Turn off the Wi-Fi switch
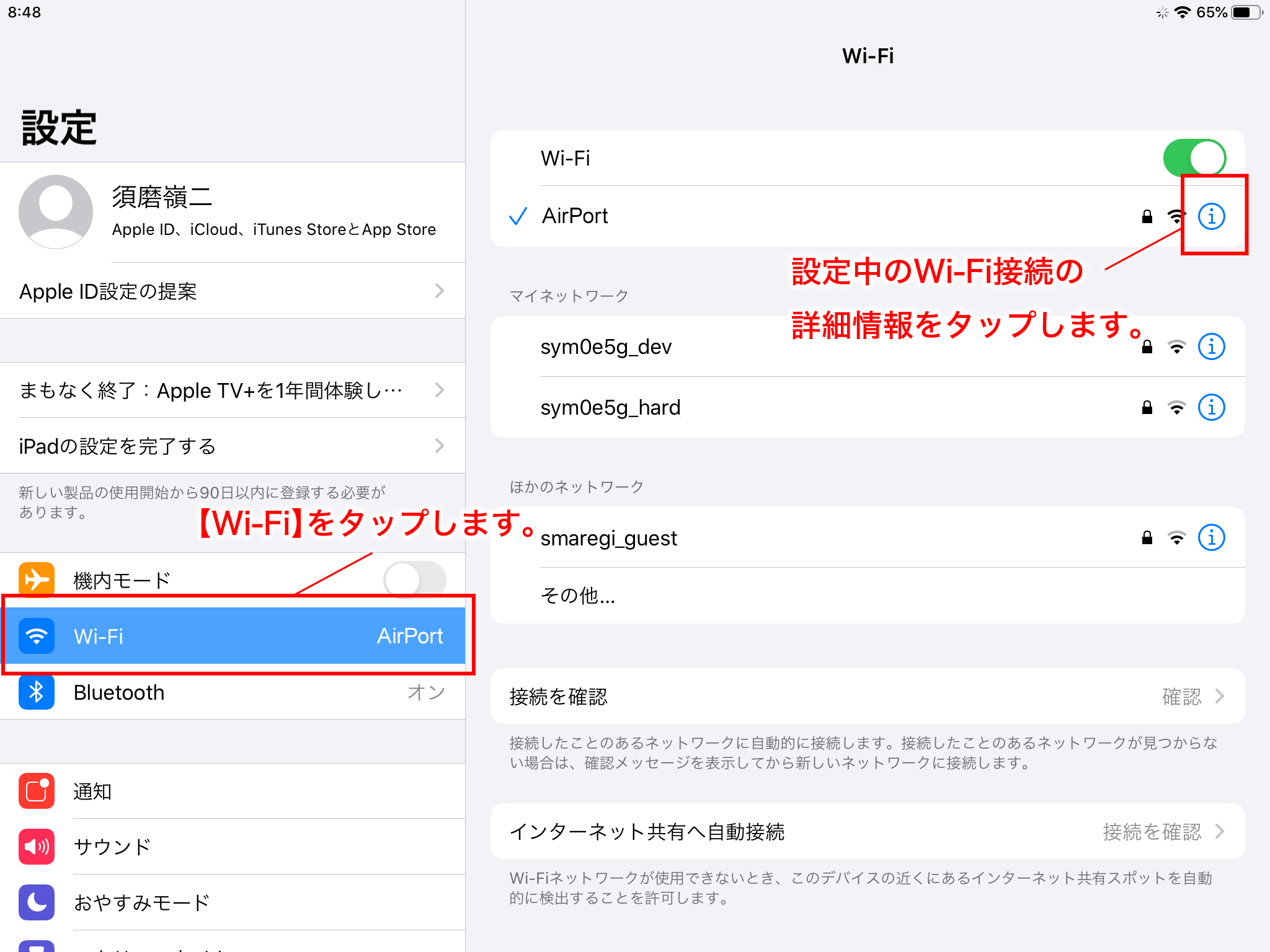 point(1194,158)
